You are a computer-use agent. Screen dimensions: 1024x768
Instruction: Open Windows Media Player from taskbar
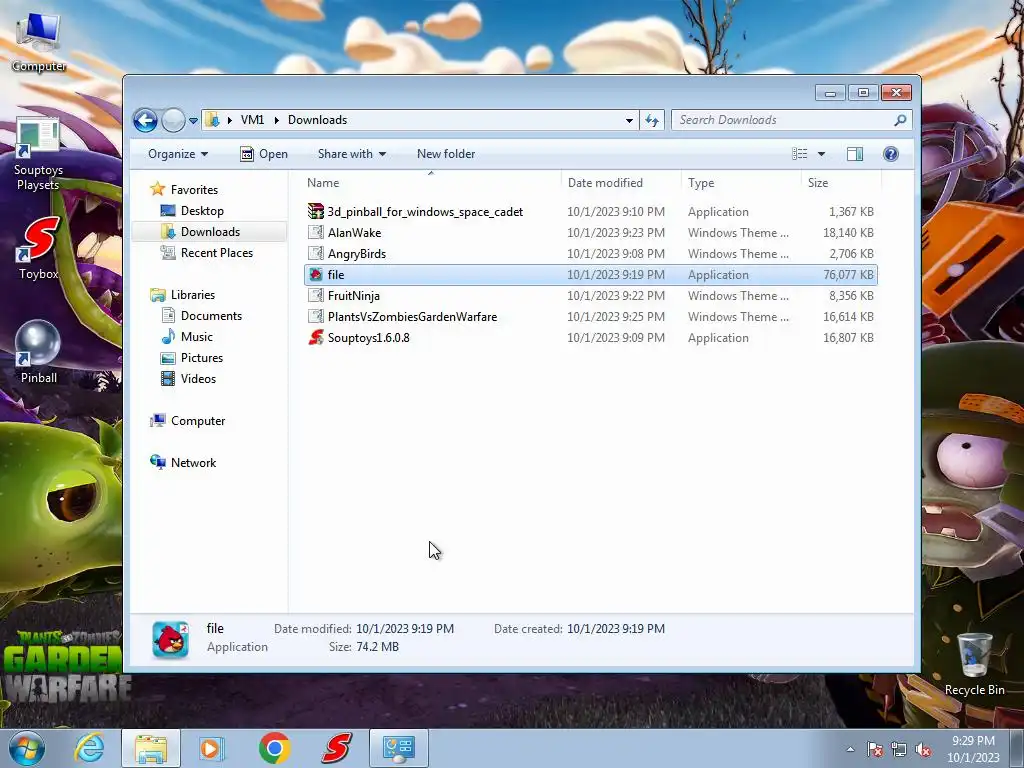click(x=212, y=748)
